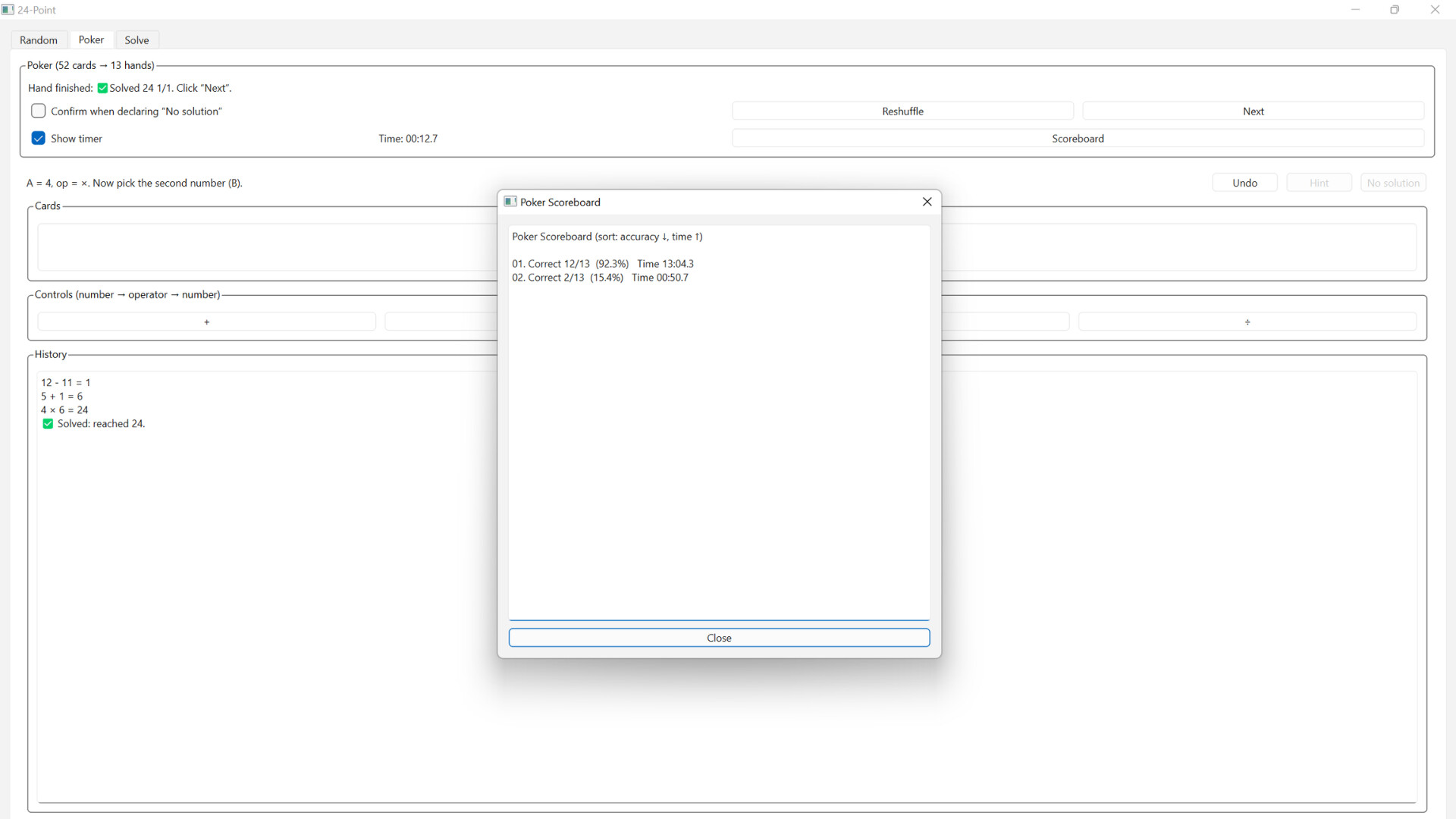This screenshot has height=819, width=1456.
Task: Select the second scoreboard entry 2/13
Action: tap(599, 278)
